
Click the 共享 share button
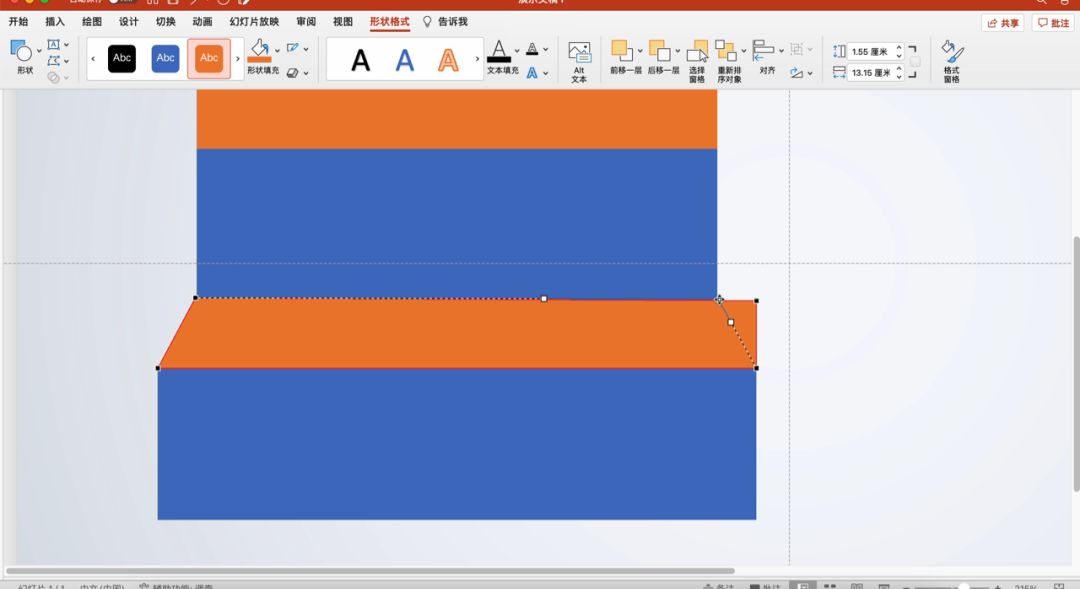(x=1003, y=23)
